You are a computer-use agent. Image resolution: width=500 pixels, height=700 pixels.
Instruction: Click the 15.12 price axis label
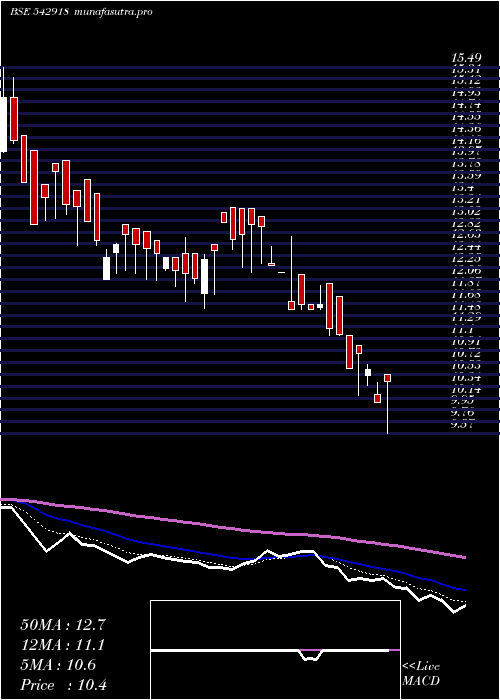tap(466, 82)
